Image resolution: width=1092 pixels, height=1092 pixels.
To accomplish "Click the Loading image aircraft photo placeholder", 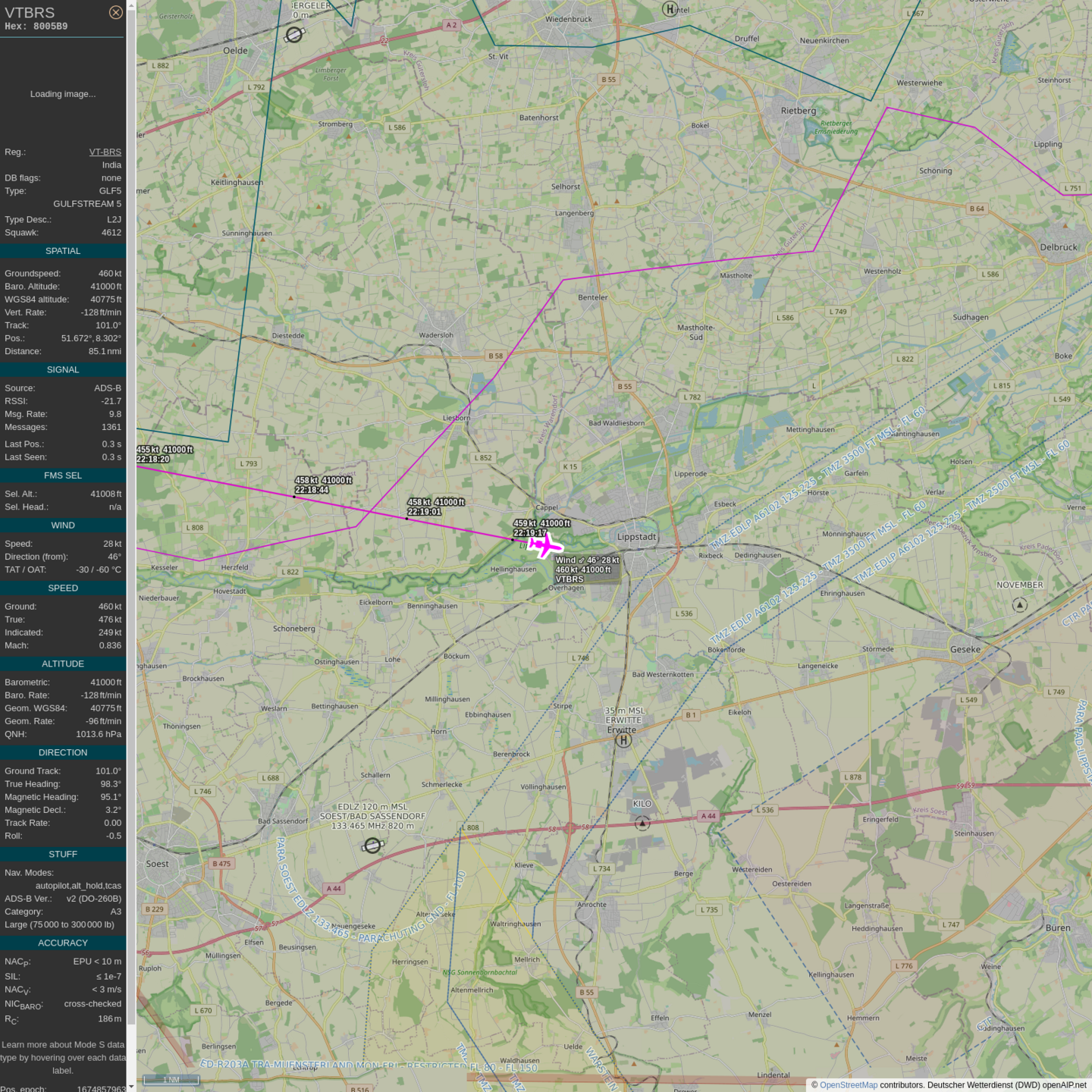I will [x=63, y=94].
